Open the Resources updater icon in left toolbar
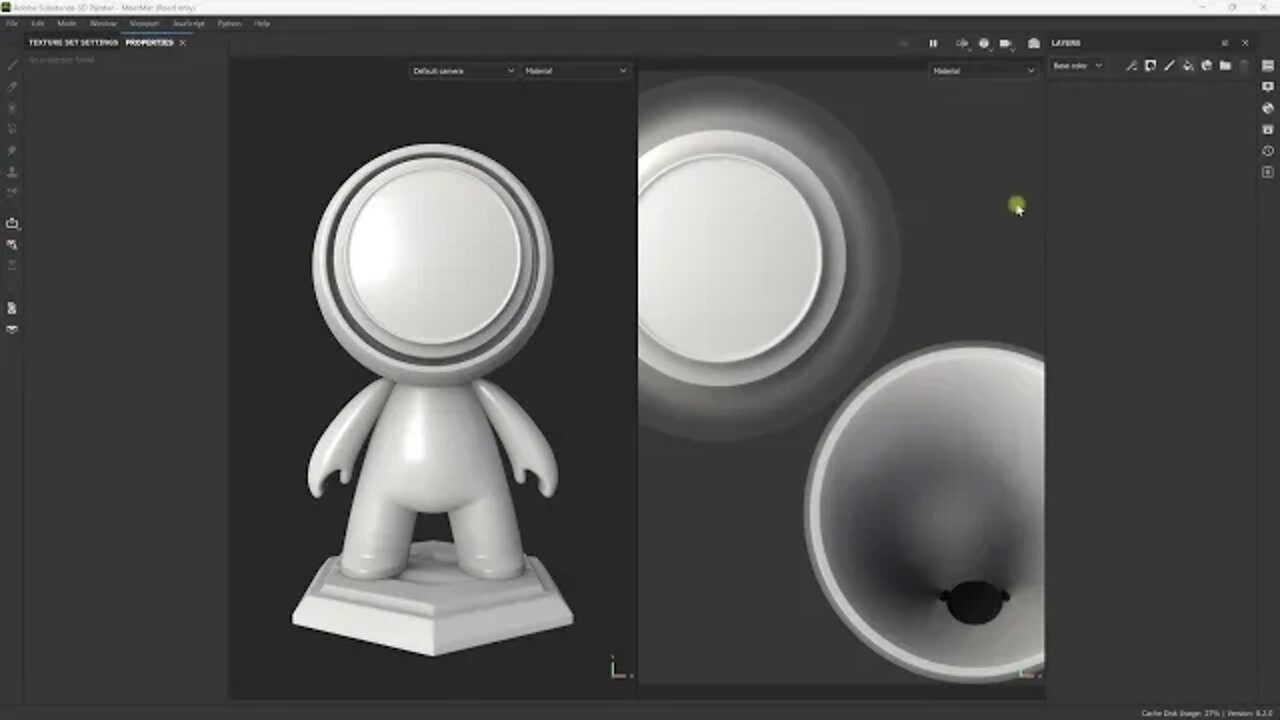Screen dimensions: 1280x720 point(12,308)
